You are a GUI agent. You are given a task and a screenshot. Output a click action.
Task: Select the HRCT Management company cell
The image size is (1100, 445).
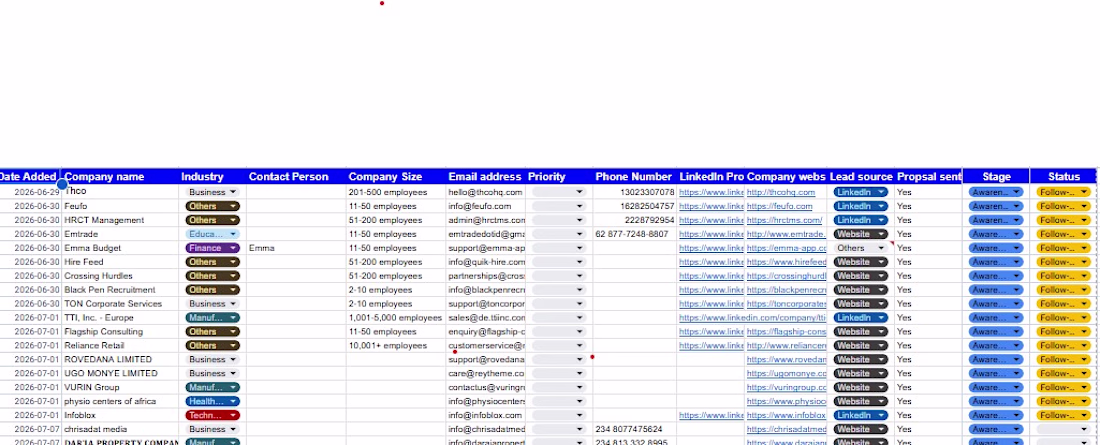(119, 220)
